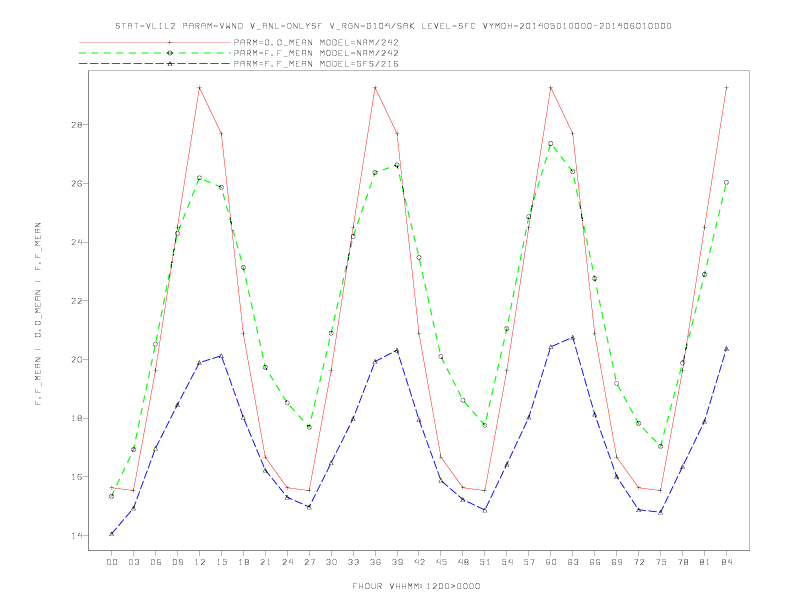This screenshot has width=792, height=612.
Task: Click the x-axis tick label 00
Action: point(112,562)
